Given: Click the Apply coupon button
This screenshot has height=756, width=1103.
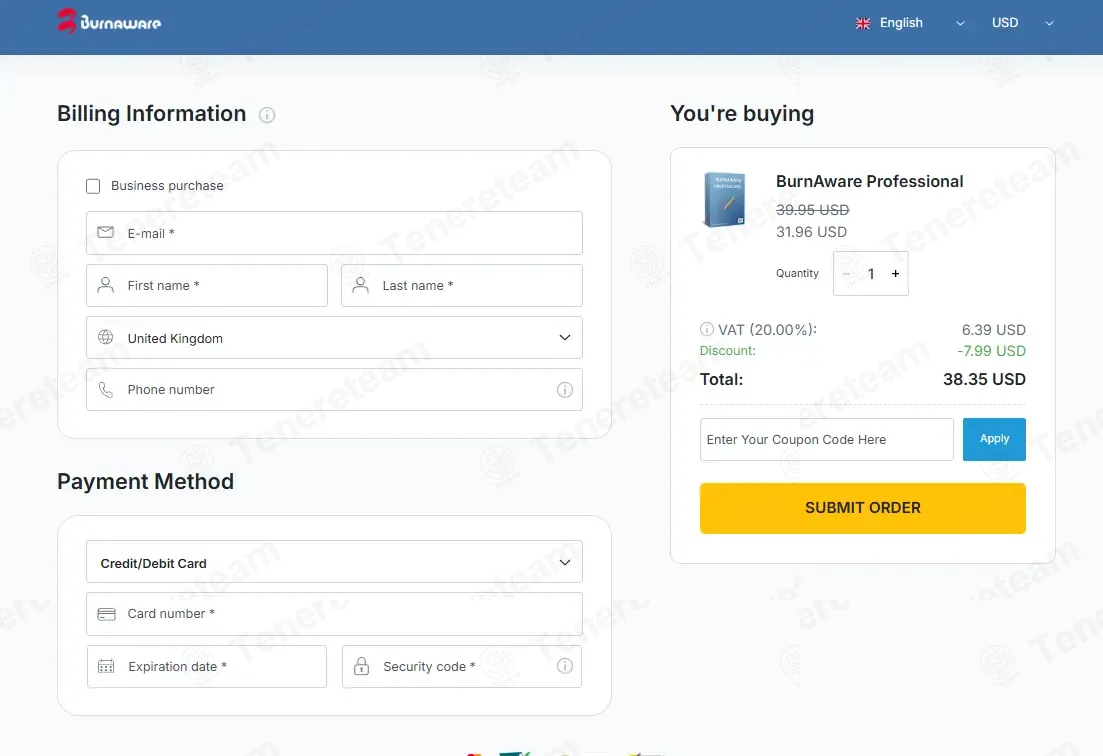Looking at the screenshot, I should [994, 440].
